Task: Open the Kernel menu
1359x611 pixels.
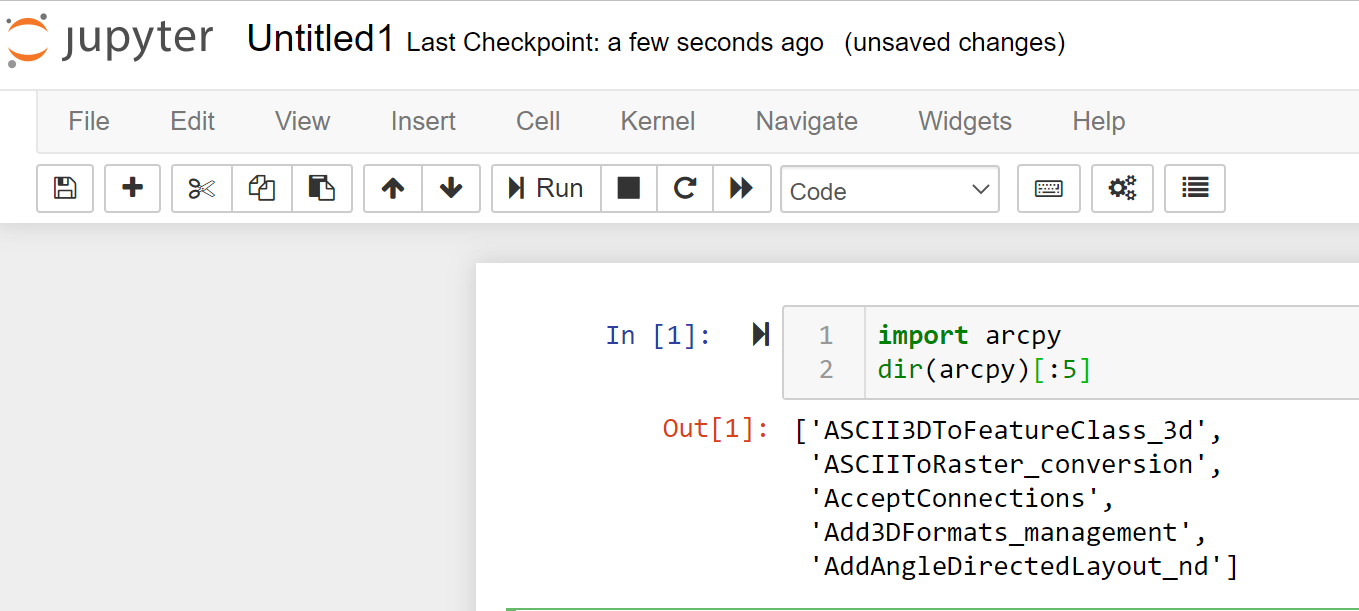Action: (657, 121)
